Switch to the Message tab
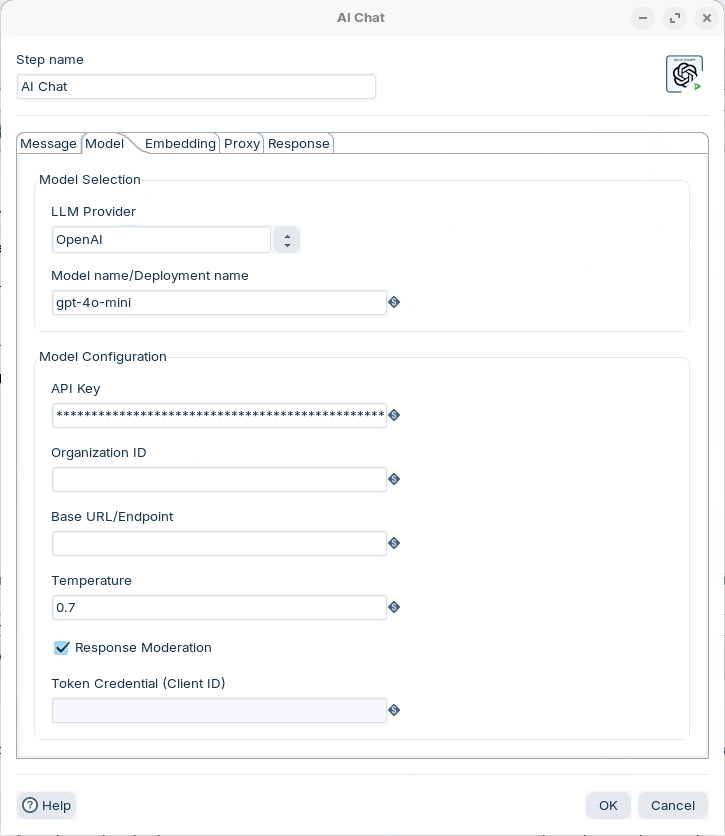725x836 pixels. 48,144
